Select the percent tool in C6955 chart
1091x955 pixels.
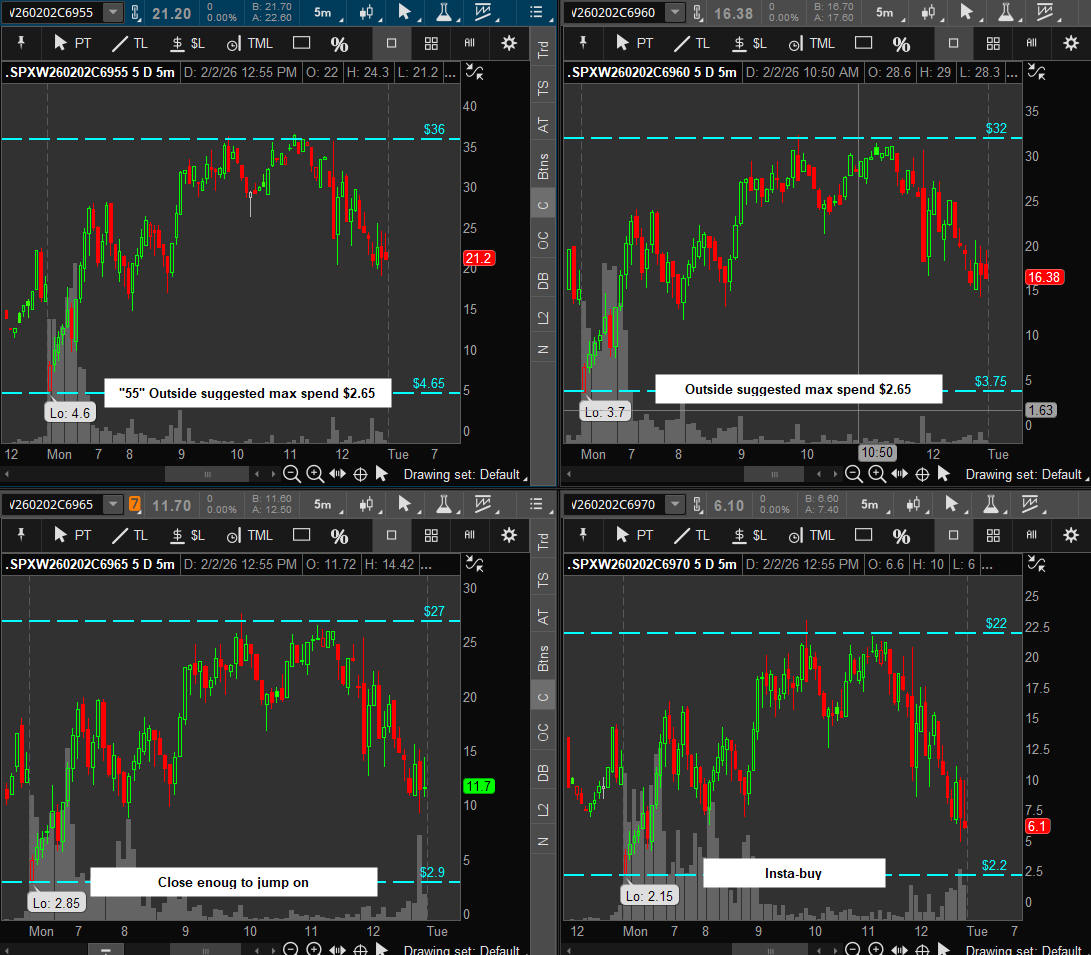340,44
